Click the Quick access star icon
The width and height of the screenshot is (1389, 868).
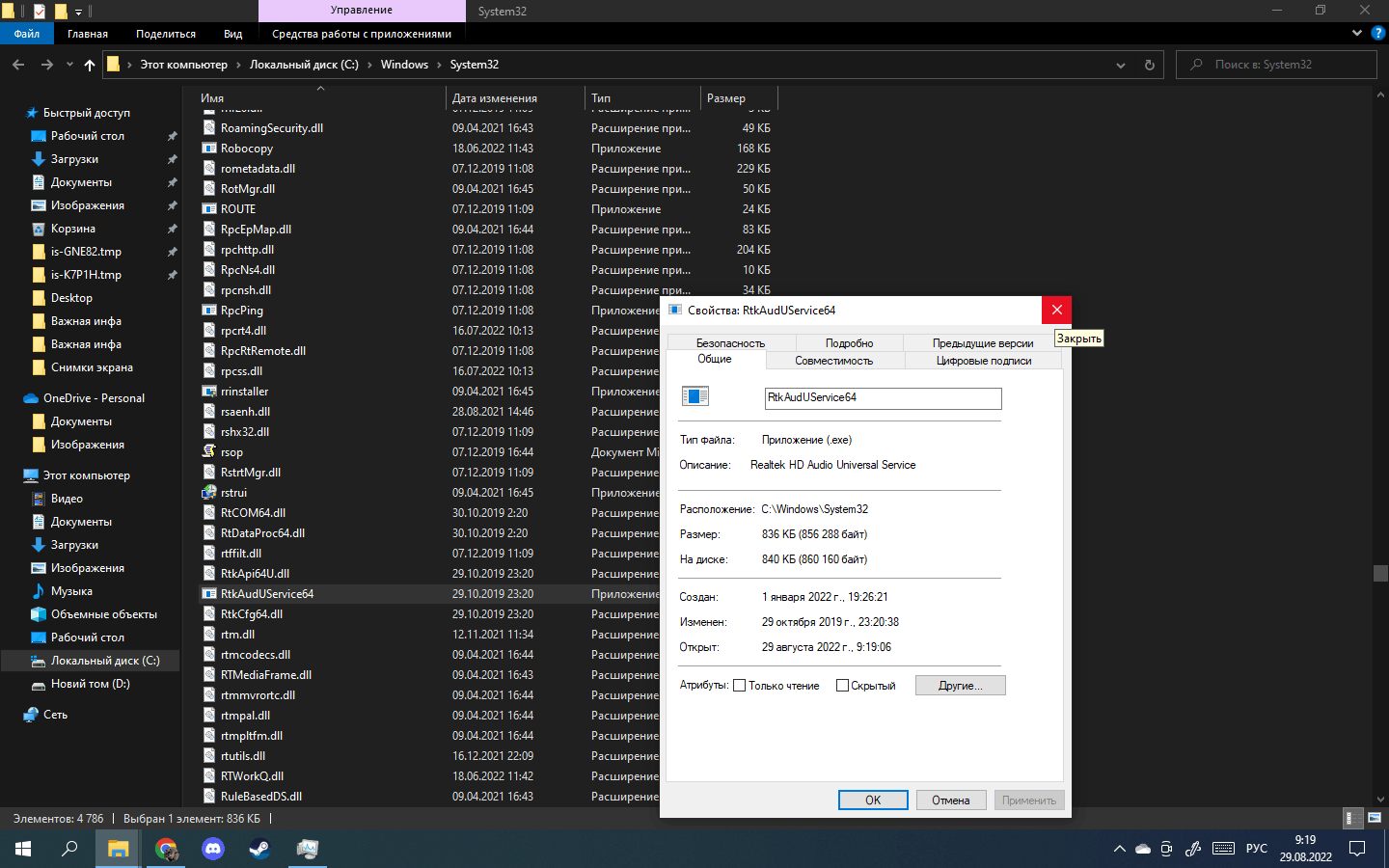pyautogui.click(x=32, y=113)
